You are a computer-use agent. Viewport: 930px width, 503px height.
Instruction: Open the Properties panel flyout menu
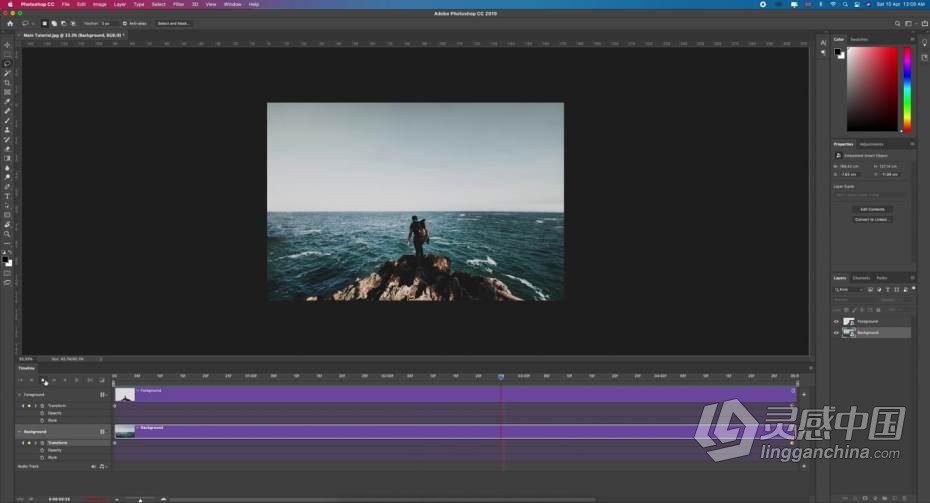pos(912,144)
